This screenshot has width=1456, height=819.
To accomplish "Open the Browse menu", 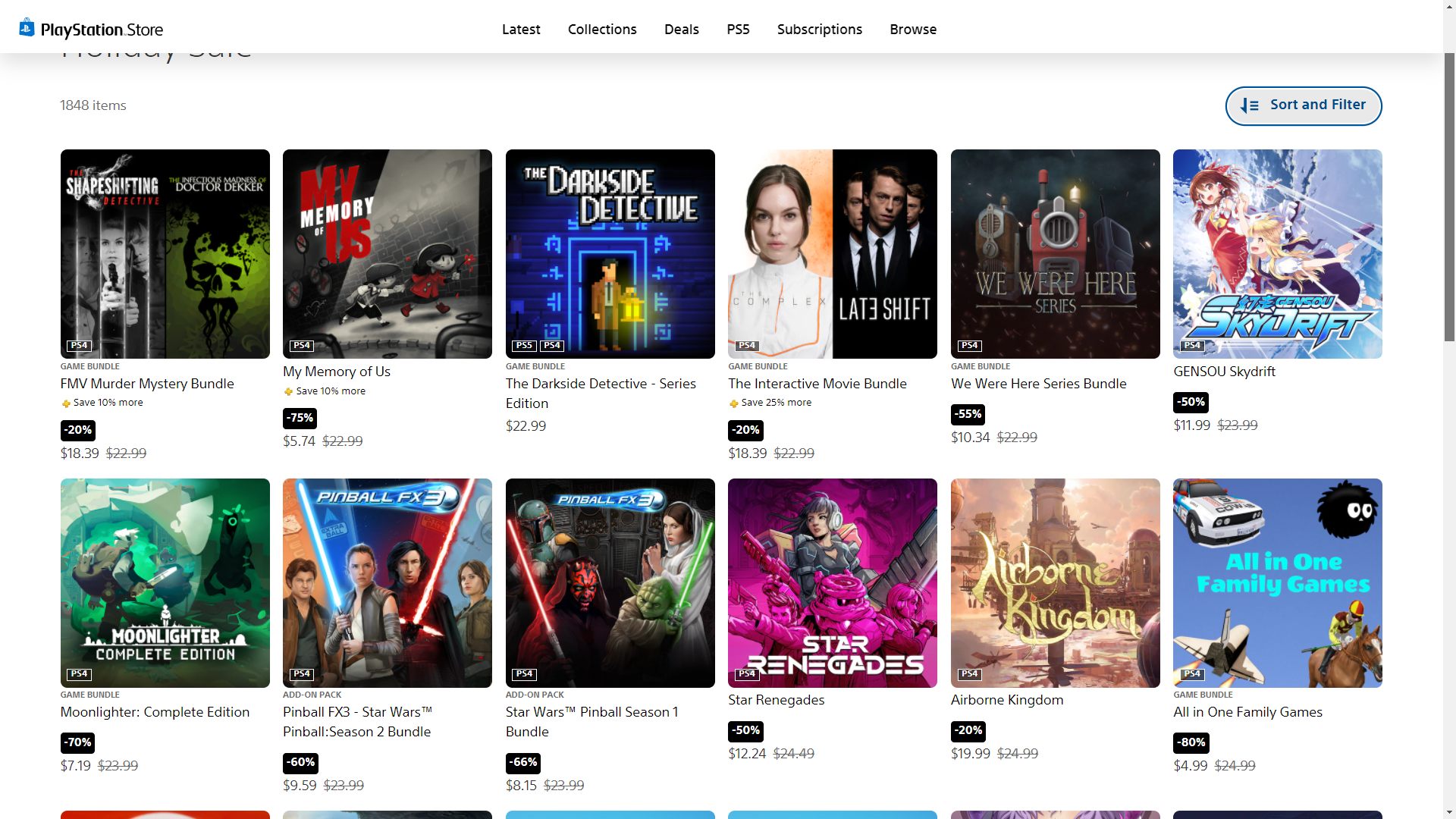I will click(x=913, y=30).
